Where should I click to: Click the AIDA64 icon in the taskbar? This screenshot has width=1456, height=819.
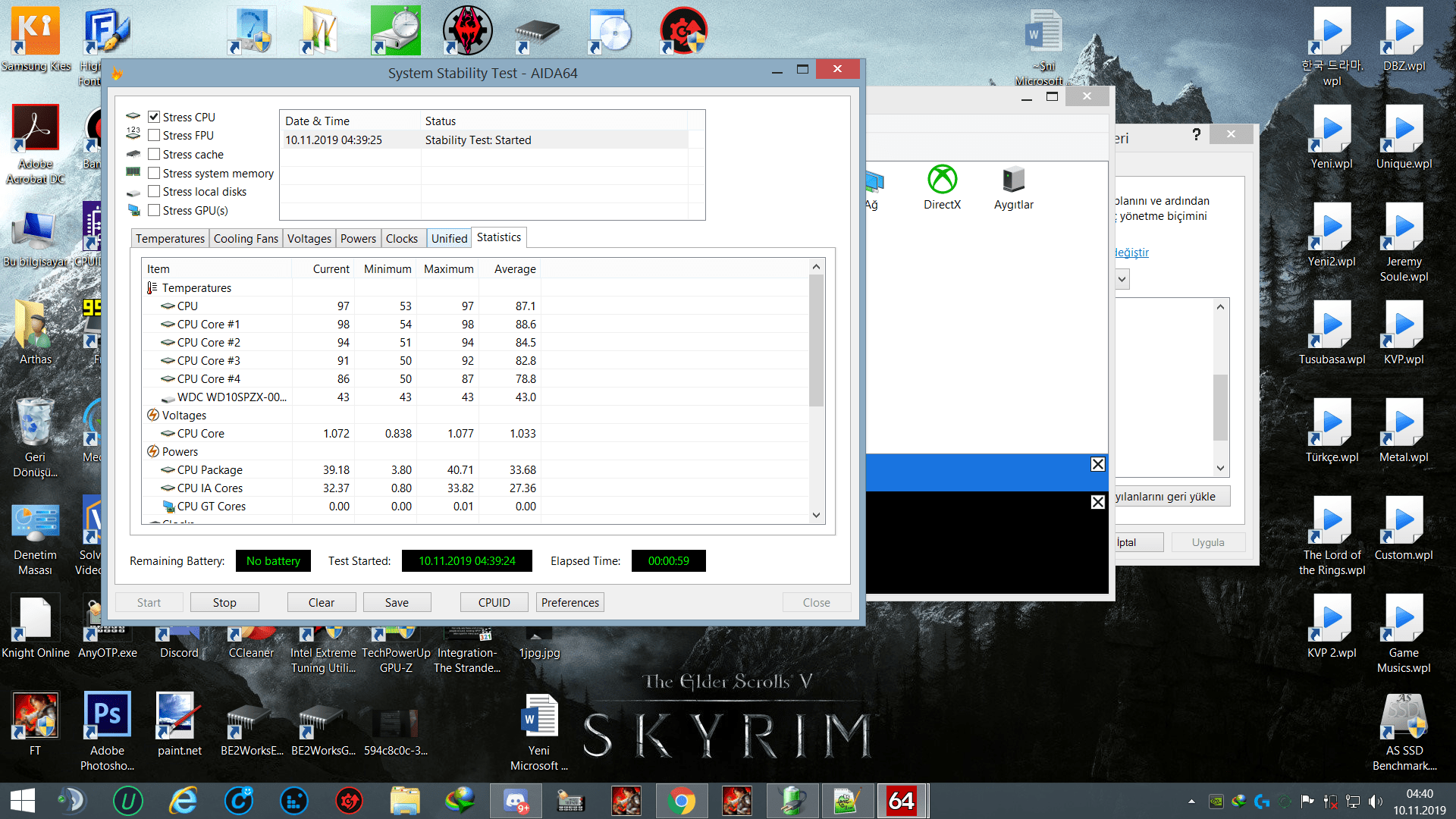[x=901, y=801]
